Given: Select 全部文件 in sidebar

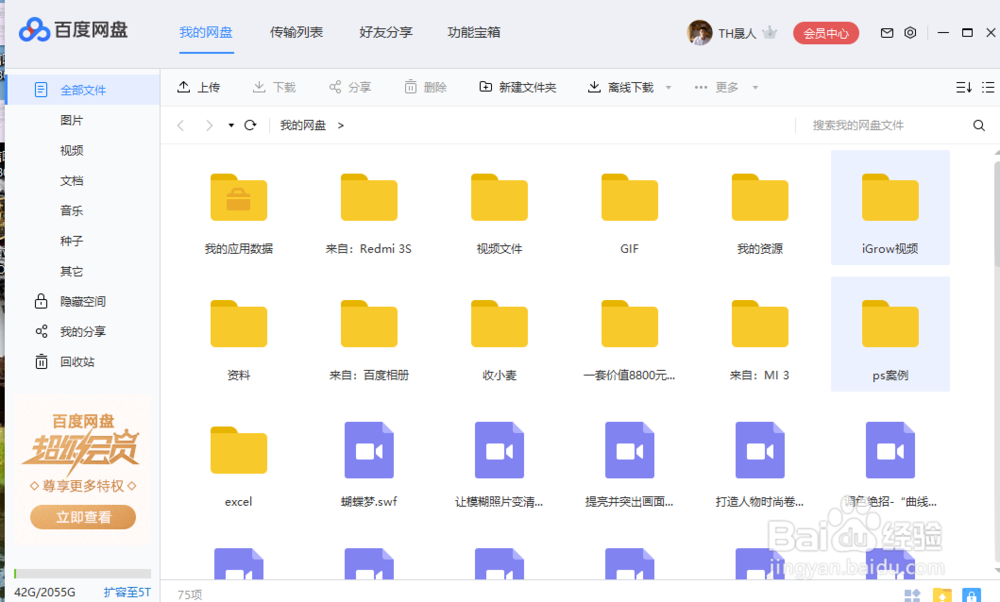Looking at the screenshot, I should [82, 90].
